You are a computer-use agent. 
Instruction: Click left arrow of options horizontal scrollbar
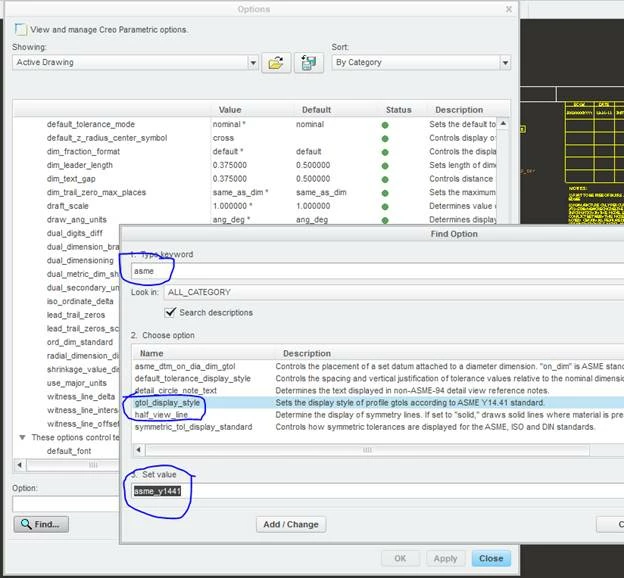coord(19,465)
